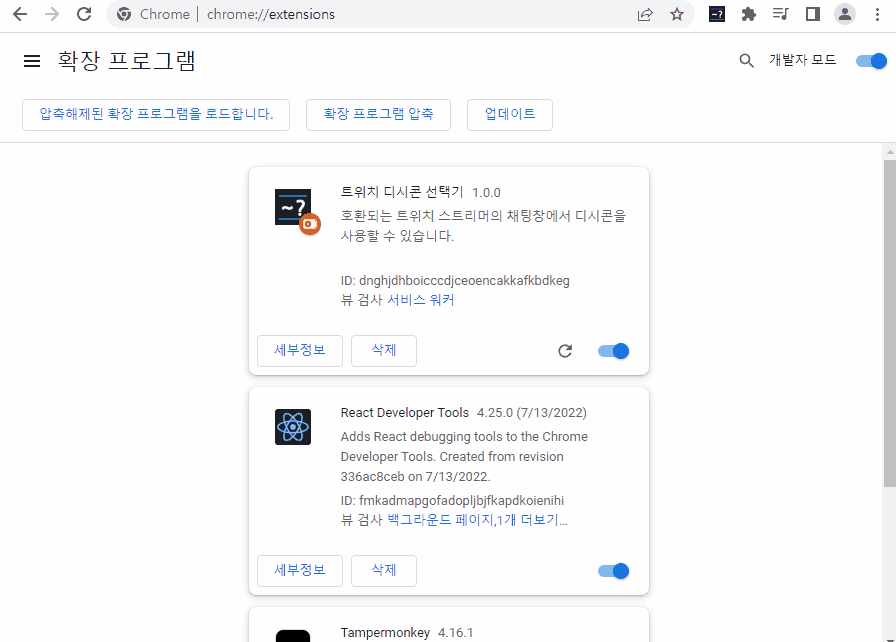Open the 백그라운드 페이지 inspect link
896x642 pixels.
pos(441,520)
